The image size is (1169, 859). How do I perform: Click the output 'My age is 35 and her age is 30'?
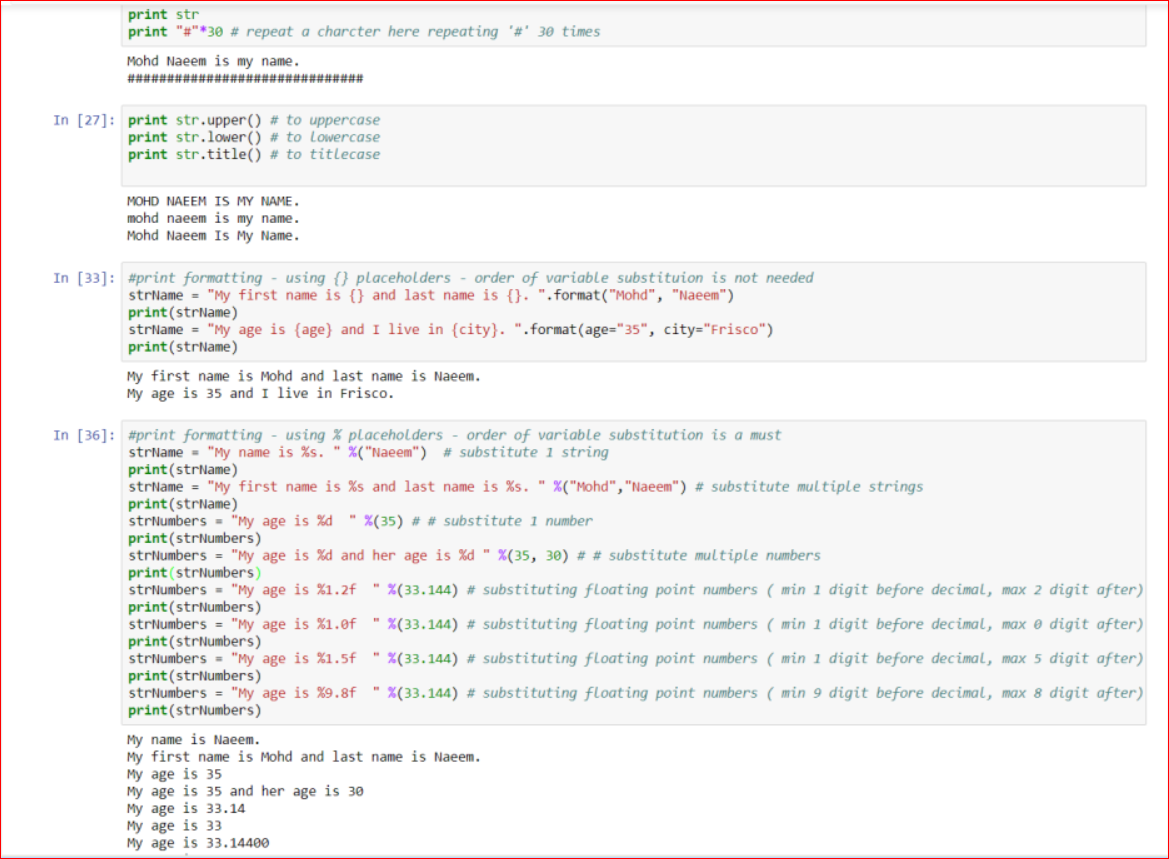(x=245, y=791)
